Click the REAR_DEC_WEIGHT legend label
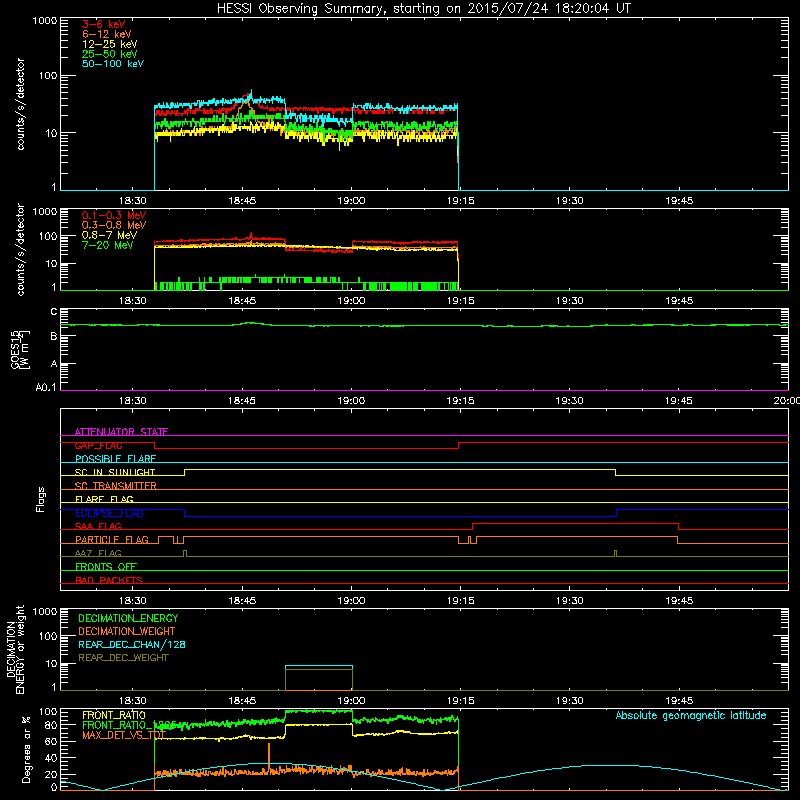Image resolution: width=800 pixels, height=800 pixels. (x=123, y=658)
